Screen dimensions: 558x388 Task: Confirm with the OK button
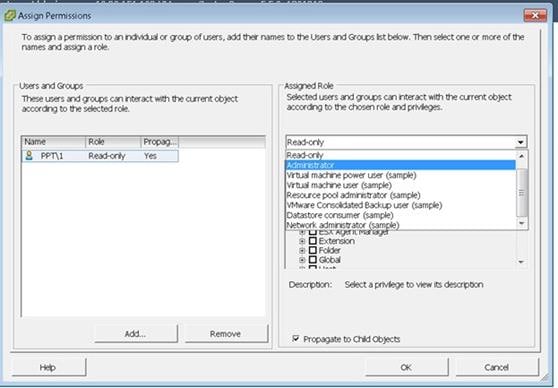[406, 367]
